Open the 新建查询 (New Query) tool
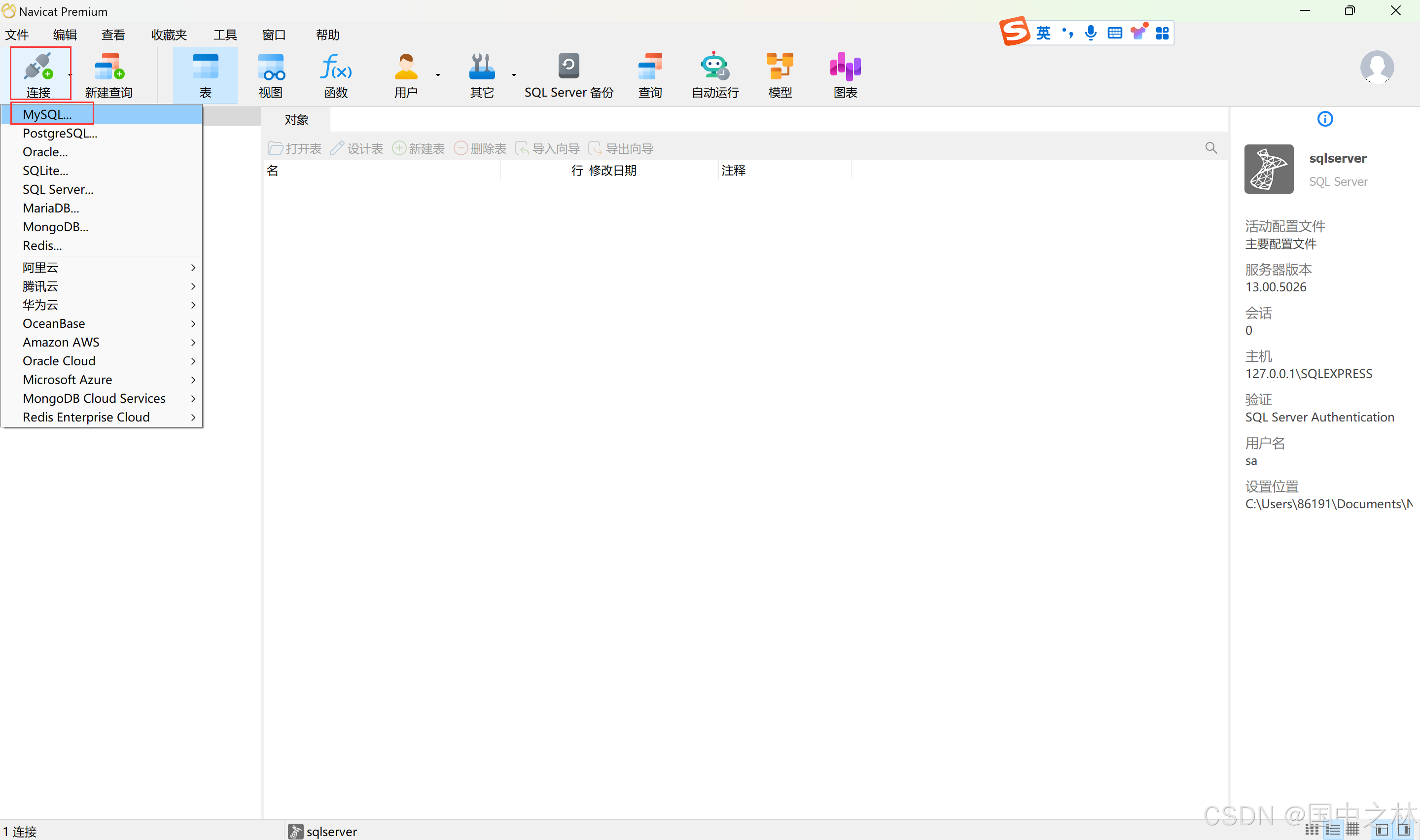This screenshot has width=1420, height=840. [108, 75]
